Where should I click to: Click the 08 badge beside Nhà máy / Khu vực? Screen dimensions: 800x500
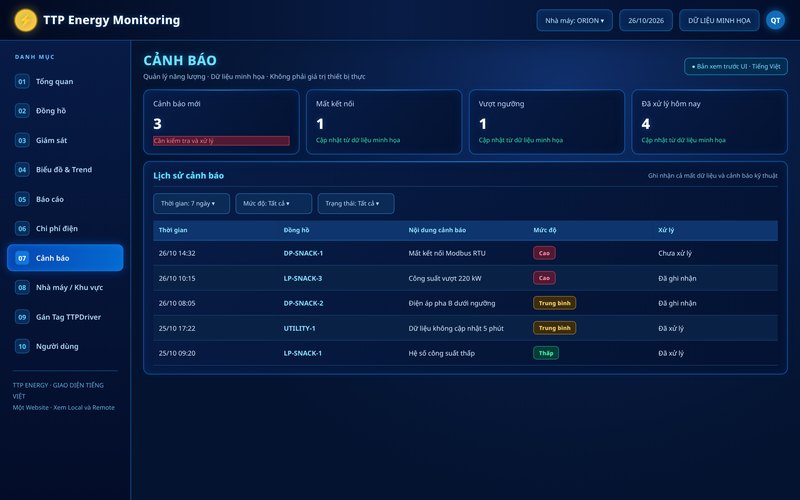tap(22, 287)
